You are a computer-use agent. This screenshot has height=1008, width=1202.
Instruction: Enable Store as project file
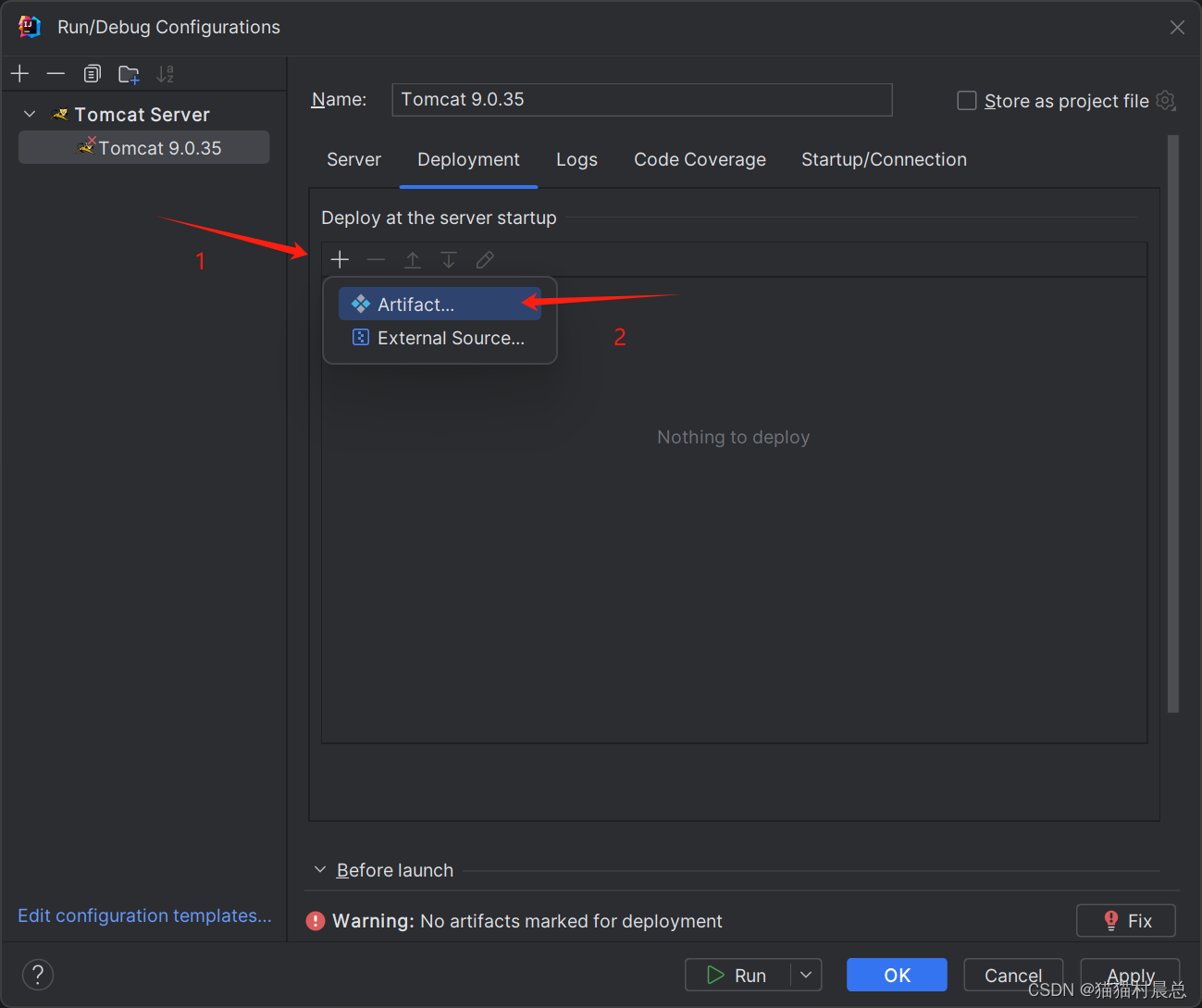(967, 100)
